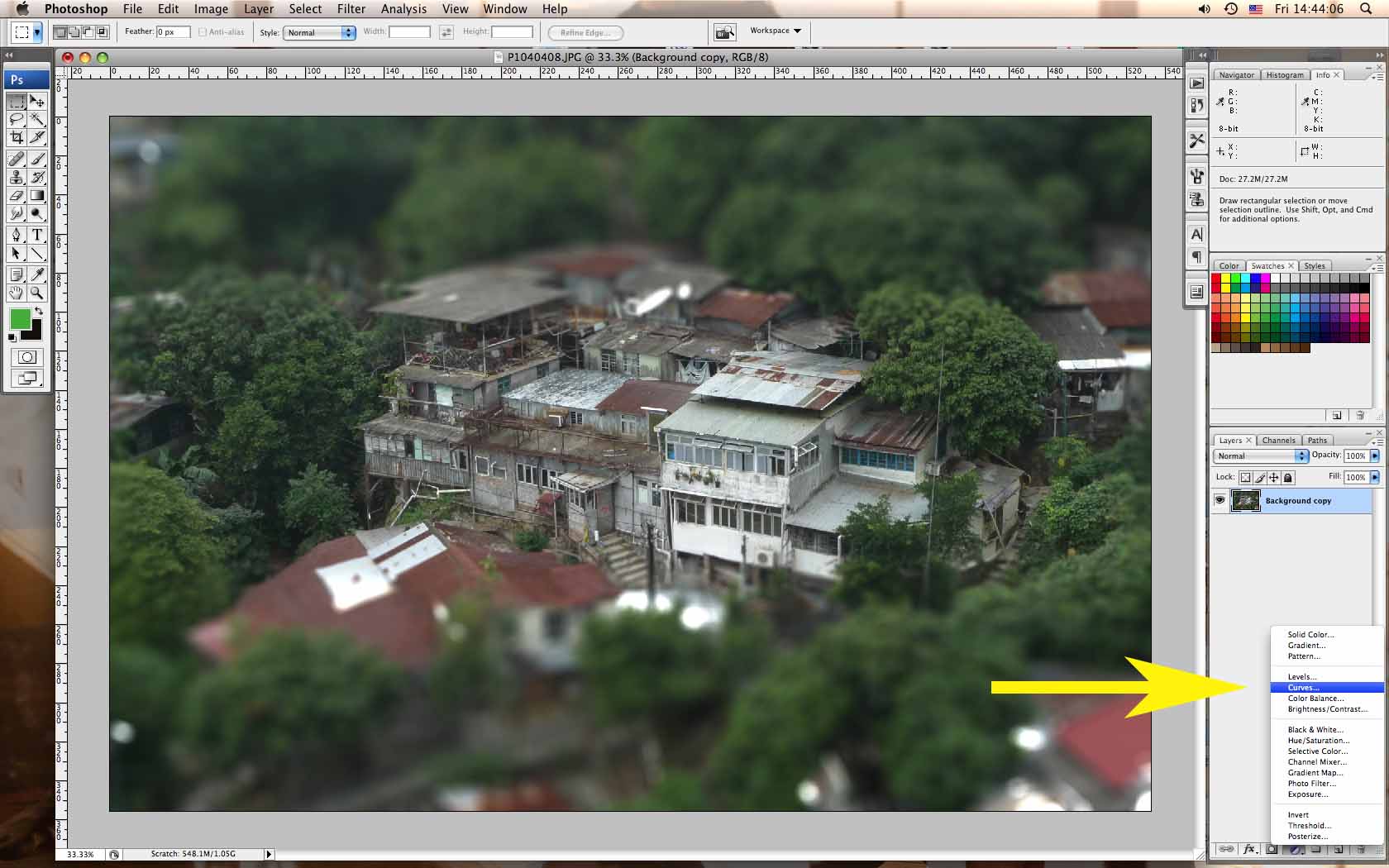Image resolution: width=1389 pixels, height=868 pixels.
Task: Toggle Quick Mask mode
Action: point(26,357)
